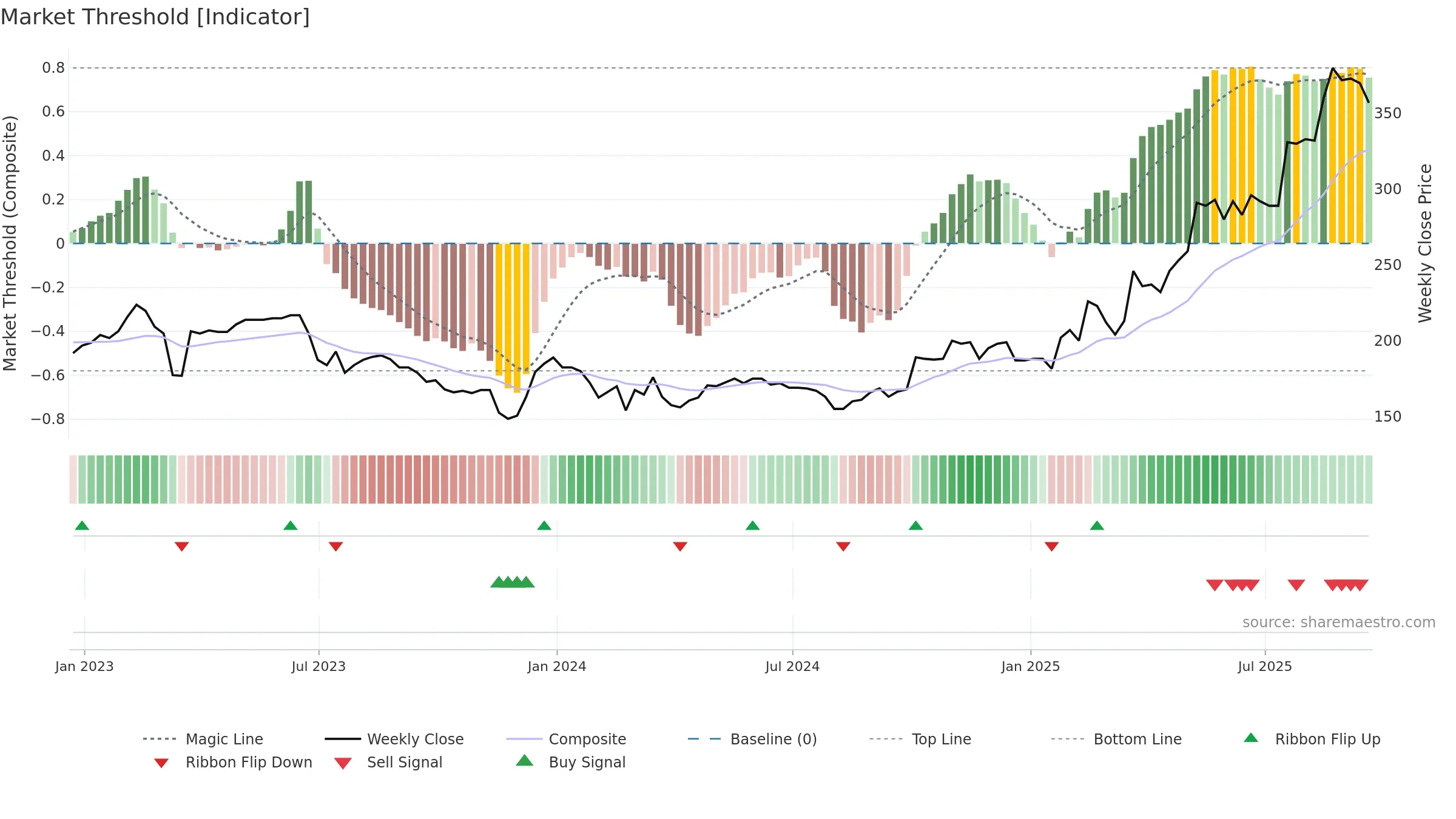This screenshot has width=1456, height=819.
Task: Toggle the Buy Signal legend entry
Action: click(x=570, y=762)
